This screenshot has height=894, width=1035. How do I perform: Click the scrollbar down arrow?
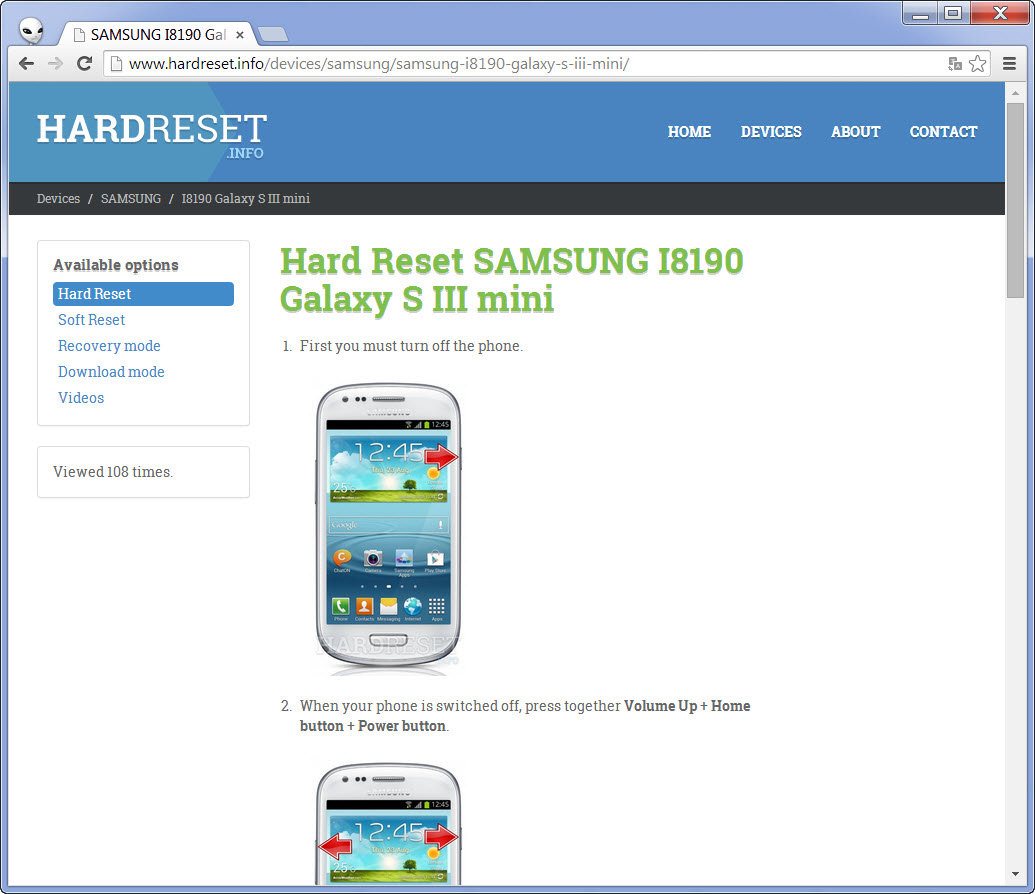[x=1015, y=874]
